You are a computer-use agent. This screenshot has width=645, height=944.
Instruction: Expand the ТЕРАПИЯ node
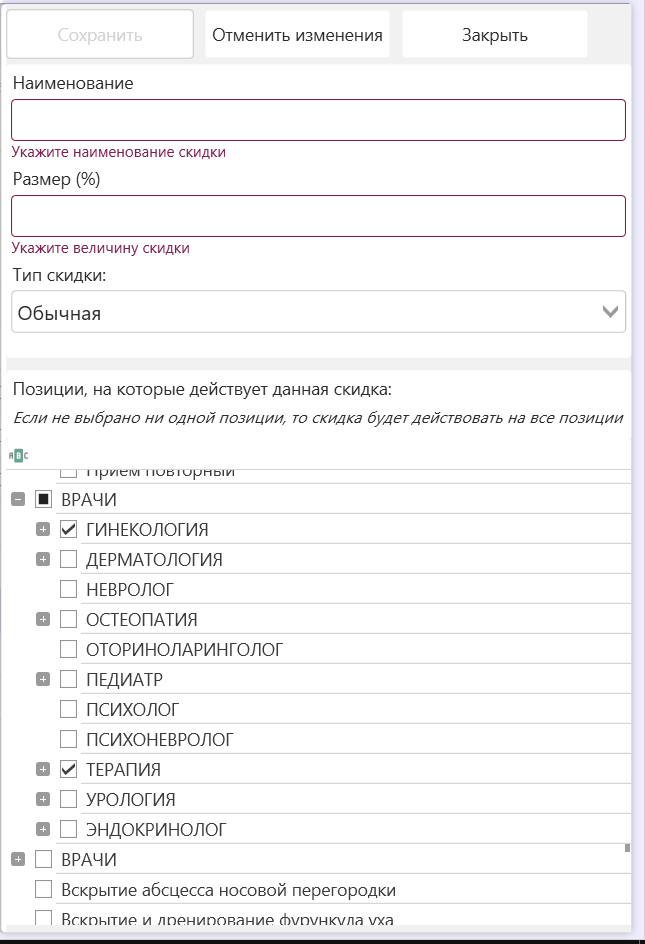point(43,769)
